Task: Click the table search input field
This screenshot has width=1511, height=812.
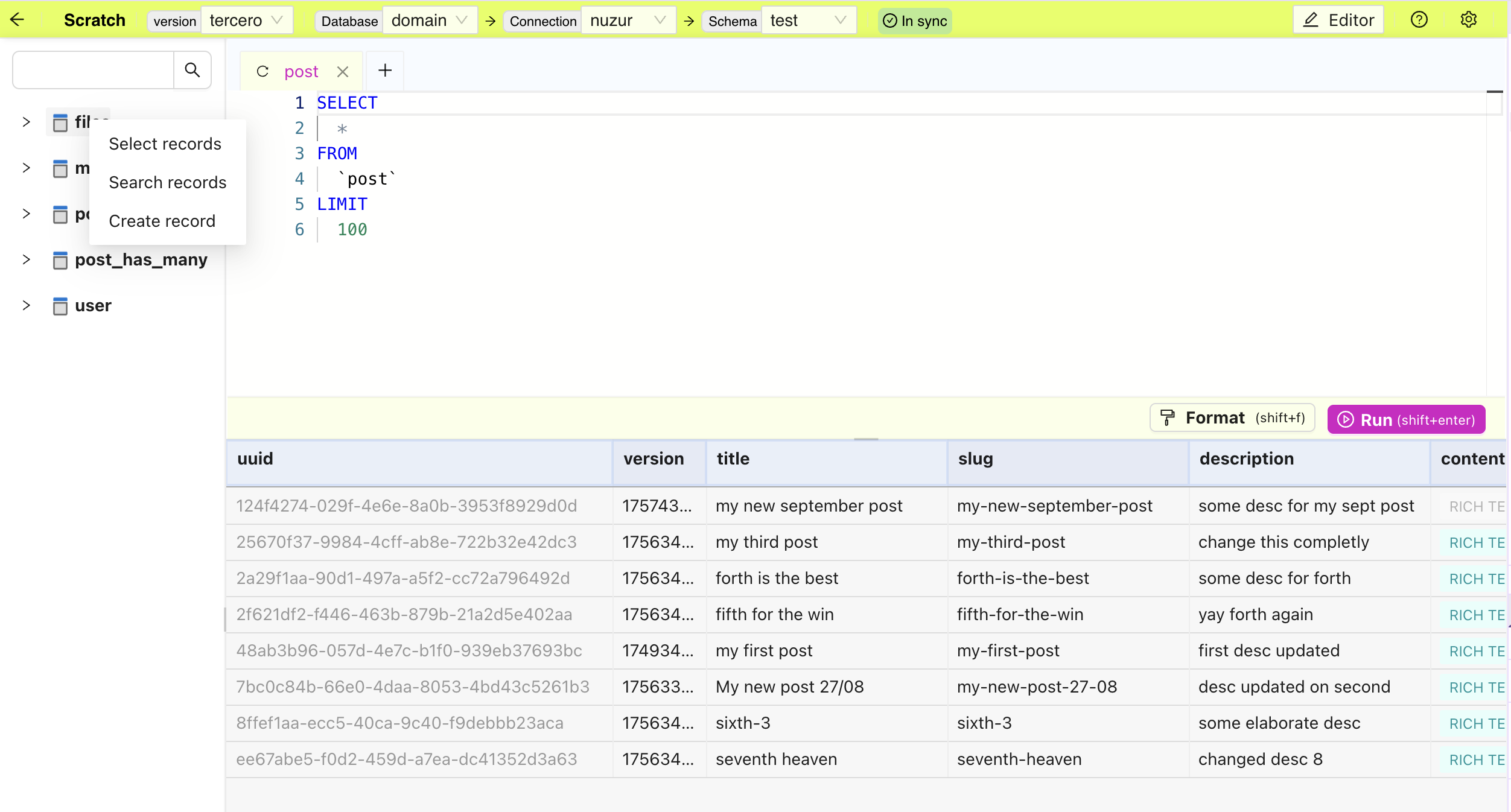Action: [x=94, y=70]
